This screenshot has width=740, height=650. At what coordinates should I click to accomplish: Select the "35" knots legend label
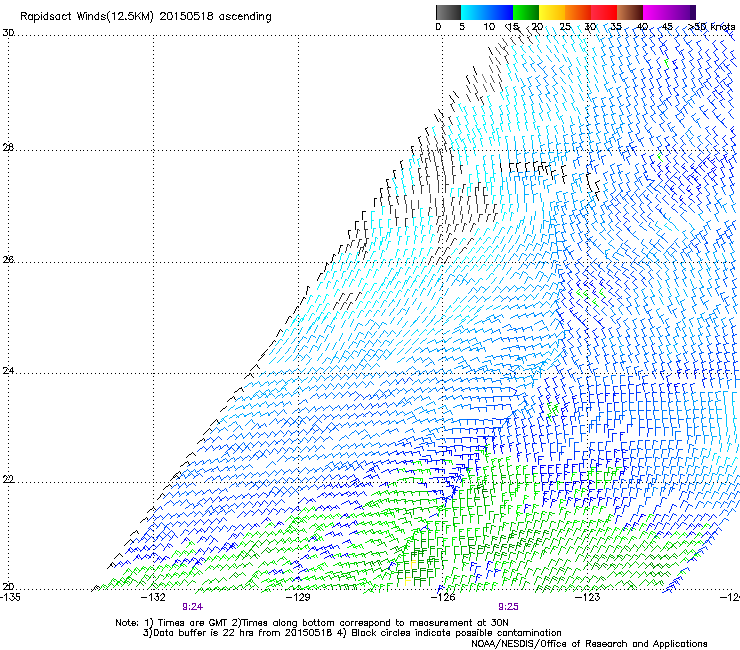(616, 26)
